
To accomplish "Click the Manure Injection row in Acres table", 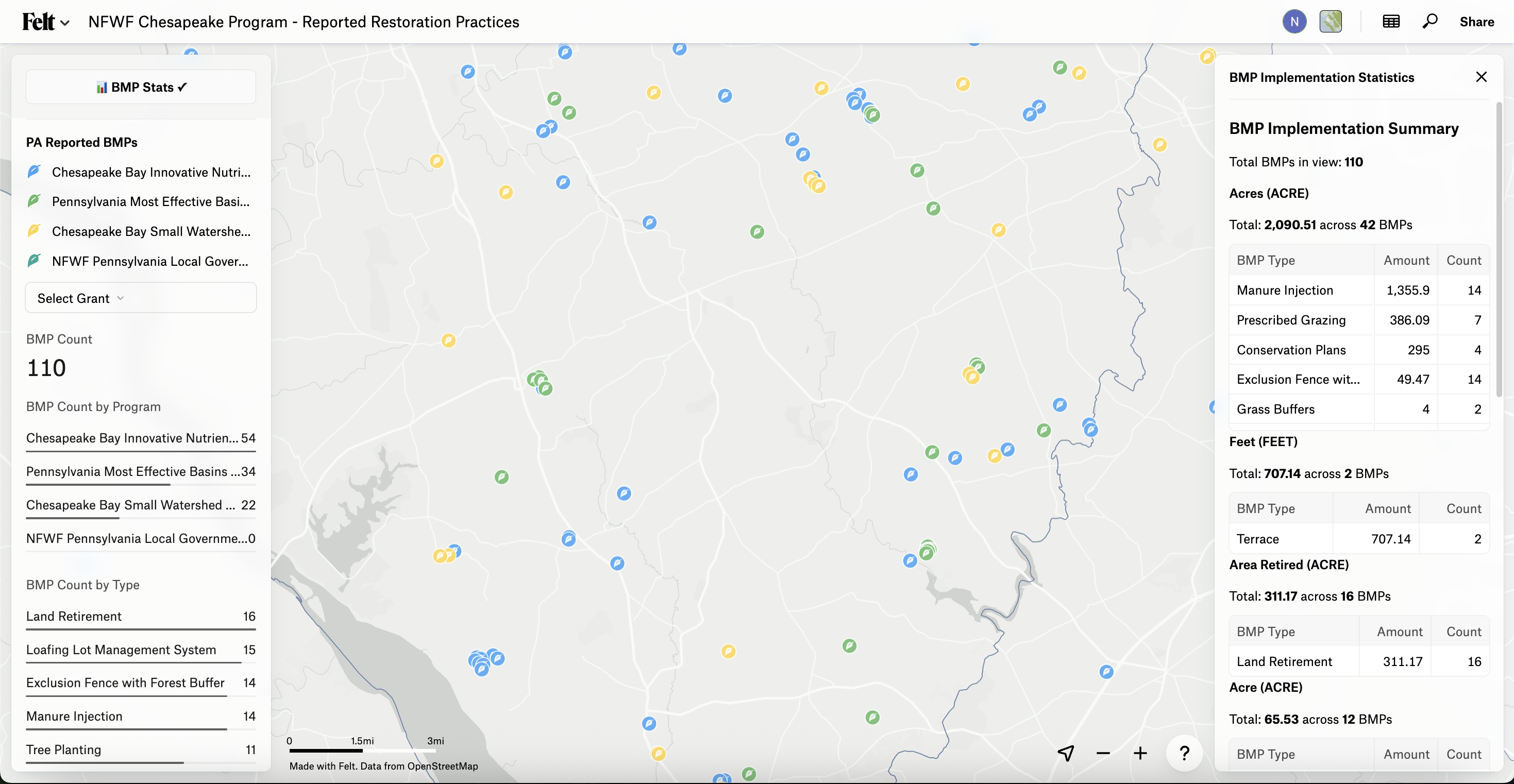I will click(1359, 291).
